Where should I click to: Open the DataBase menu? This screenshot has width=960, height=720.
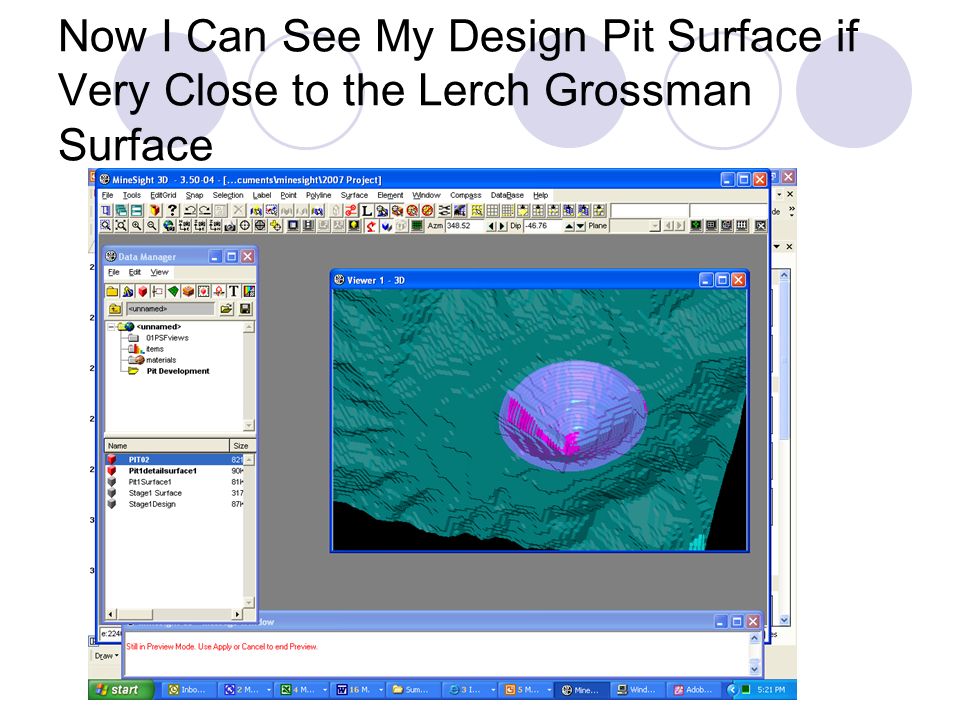[x=507, y=195]
